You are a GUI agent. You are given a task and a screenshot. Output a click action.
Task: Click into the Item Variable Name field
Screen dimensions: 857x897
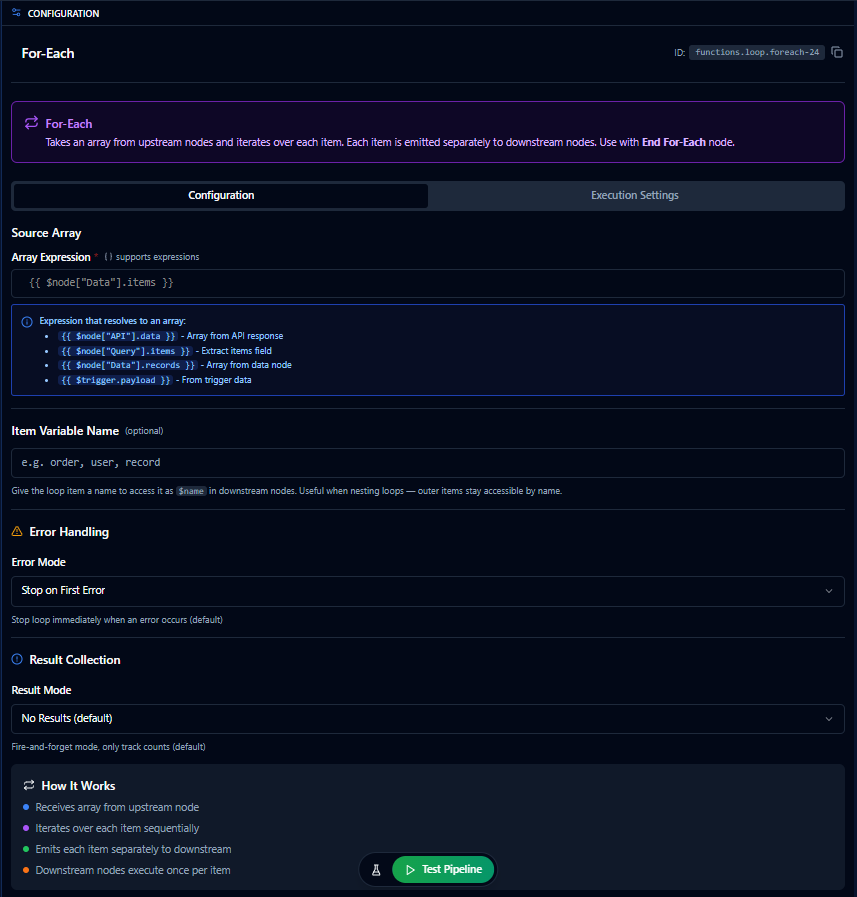pyautogui.click(x=427, y=463)
